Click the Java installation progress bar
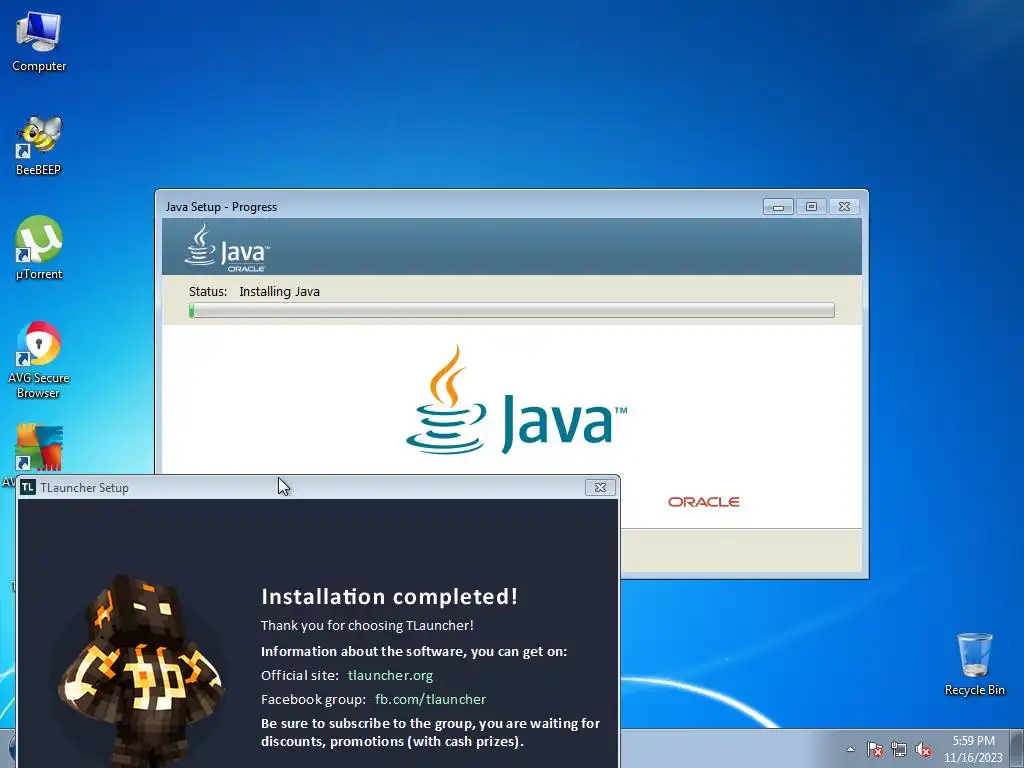 pos(511,310)
